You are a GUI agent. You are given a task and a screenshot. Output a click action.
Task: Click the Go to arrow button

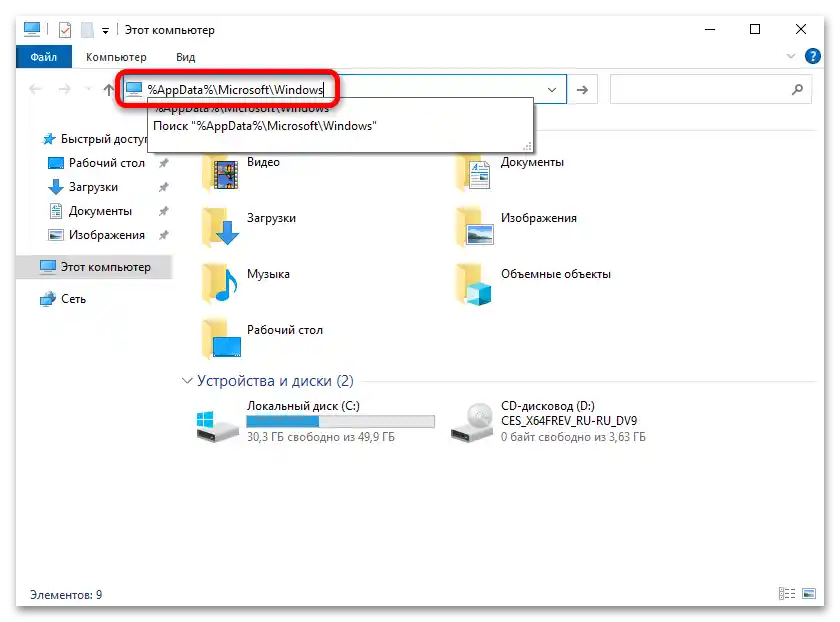point(582,89)
